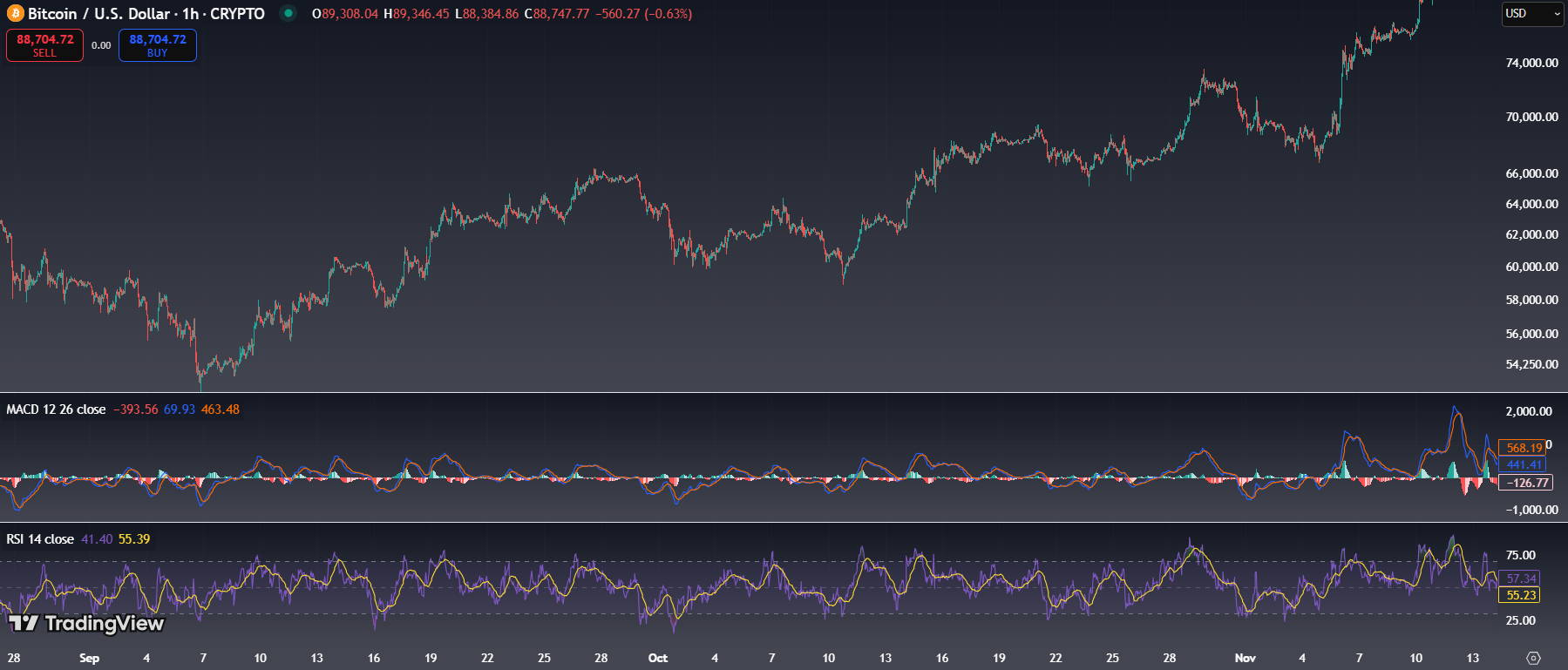The image size is (1568, 670).
Task: Click the Nov label on the time axis
Action: point(1245,658)
